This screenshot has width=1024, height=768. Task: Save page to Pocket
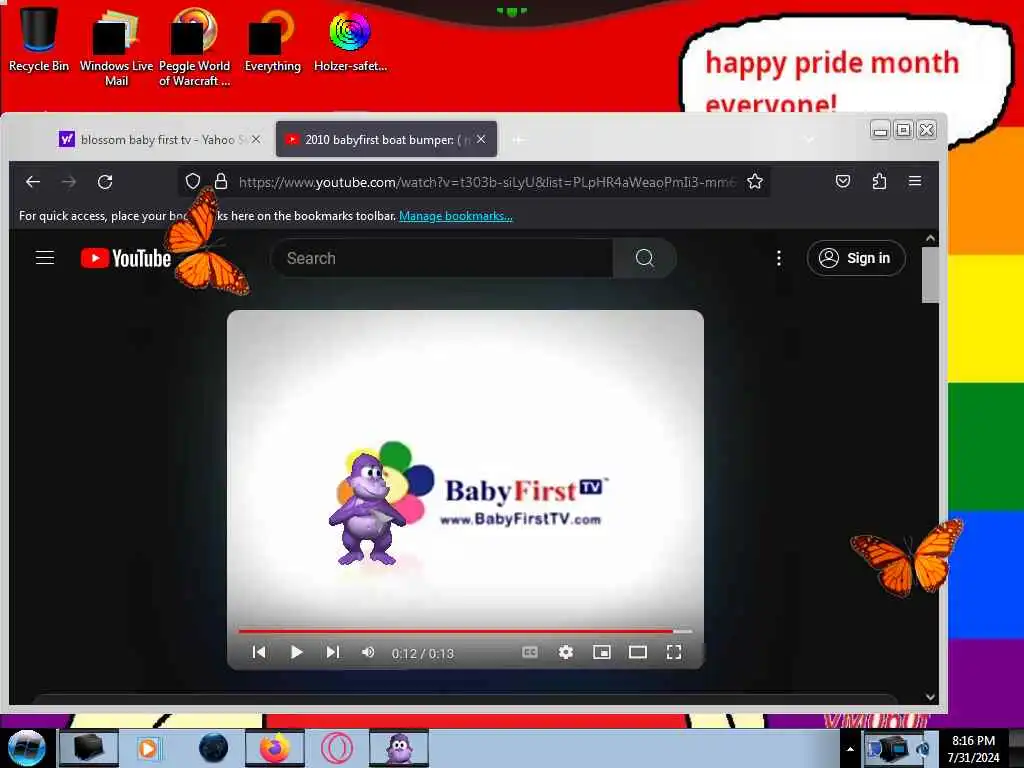coord(843,181)
